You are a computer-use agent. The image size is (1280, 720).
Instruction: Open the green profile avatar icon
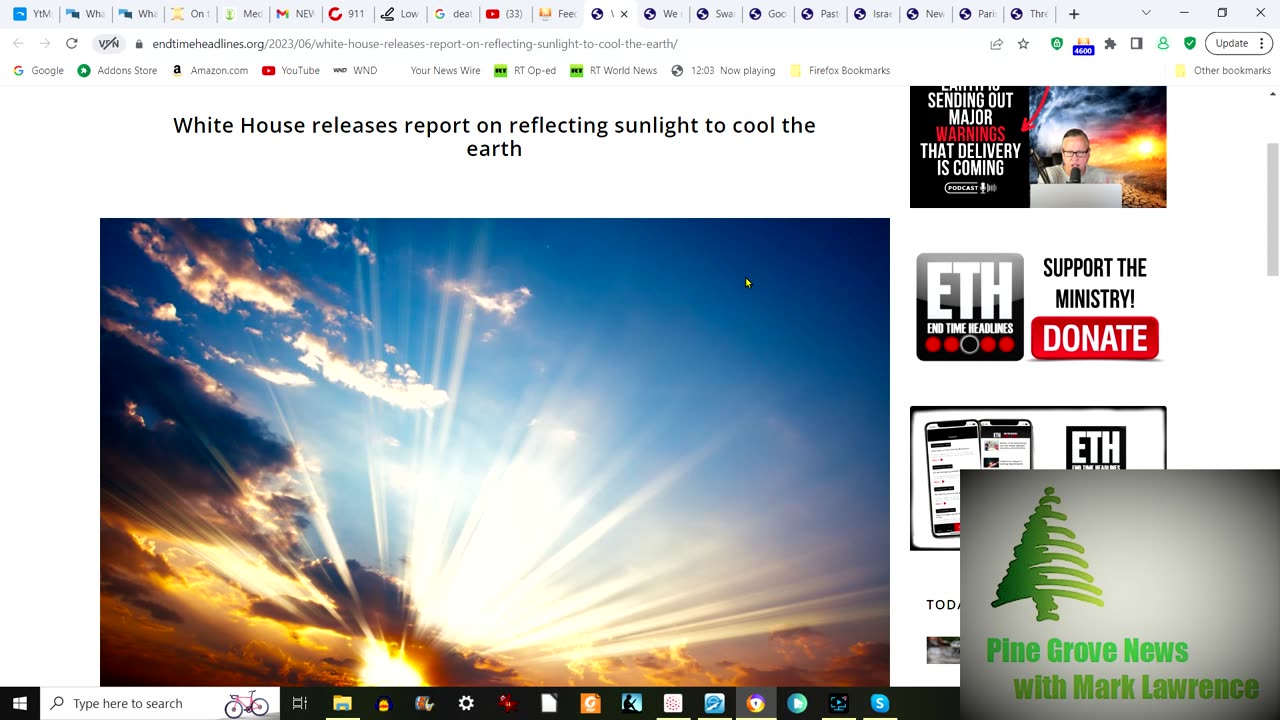point(1163,44)
